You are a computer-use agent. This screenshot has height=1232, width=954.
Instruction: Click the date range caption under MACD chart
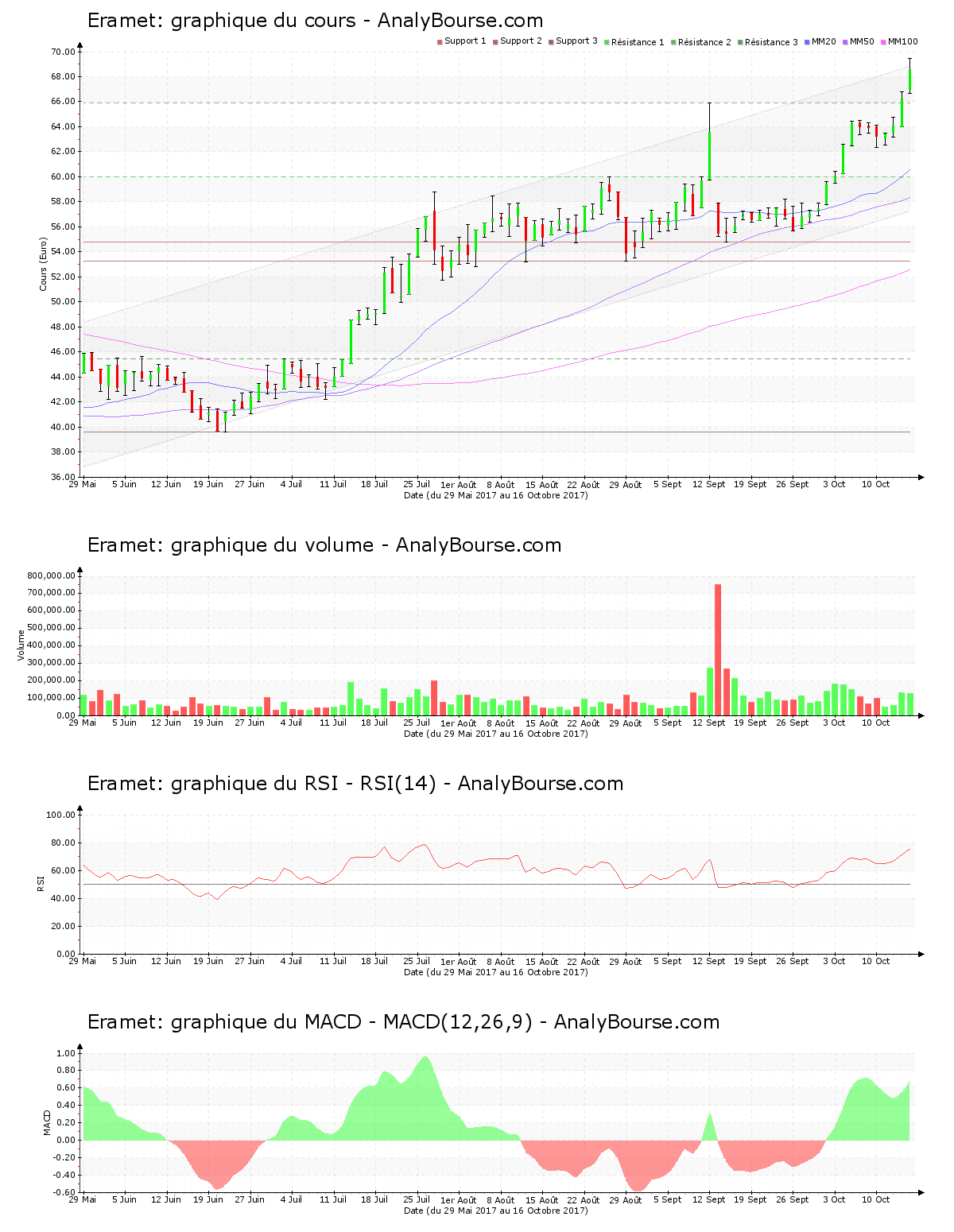[496, 1211]
